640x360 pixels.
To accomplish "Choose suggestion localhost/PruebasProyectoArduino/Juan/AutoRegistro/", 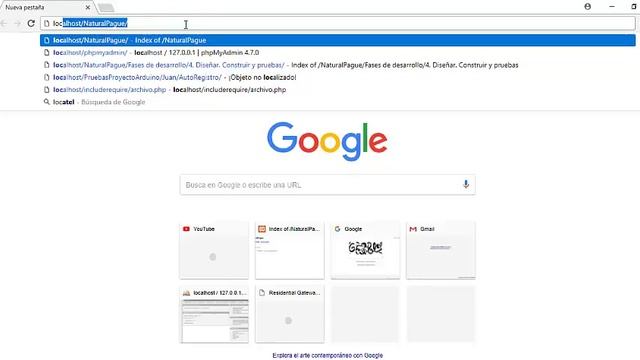I will [x=338, y=77].
